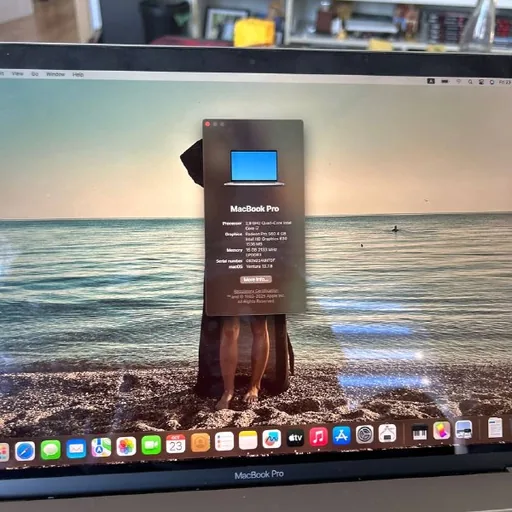Open Freeform from the Dock

click(x=272, y=438)
